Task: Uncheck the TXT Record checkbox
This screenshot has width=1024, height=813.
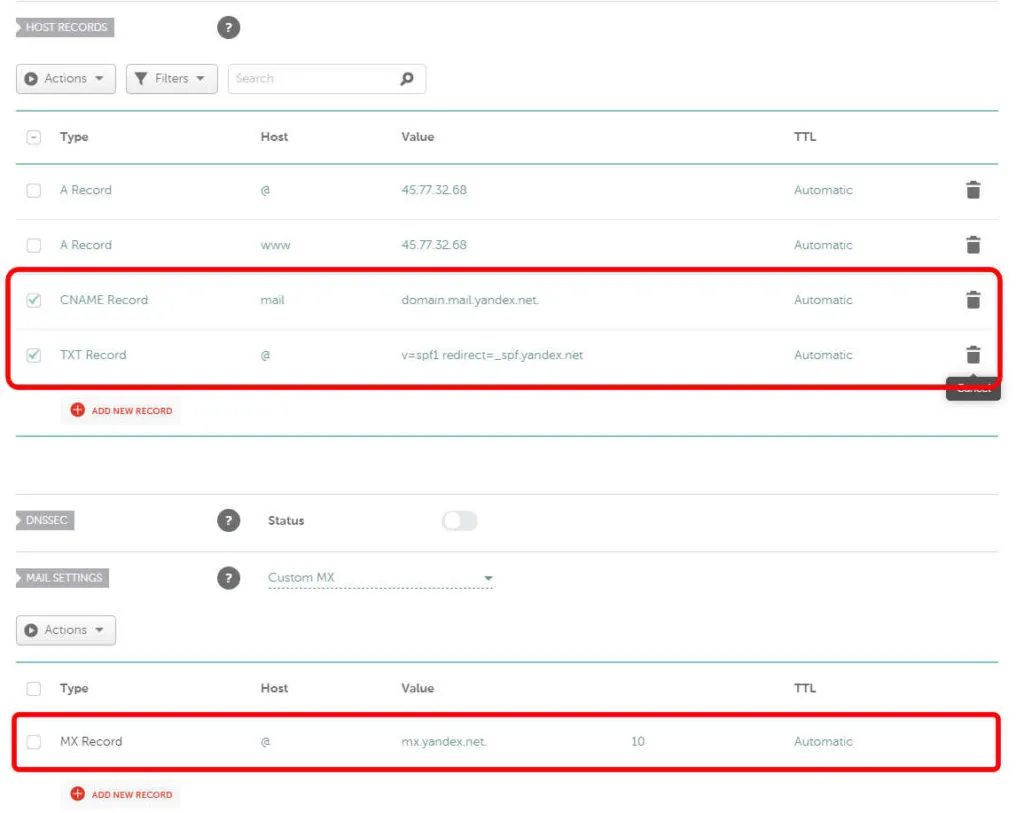Action: point(34,355)
